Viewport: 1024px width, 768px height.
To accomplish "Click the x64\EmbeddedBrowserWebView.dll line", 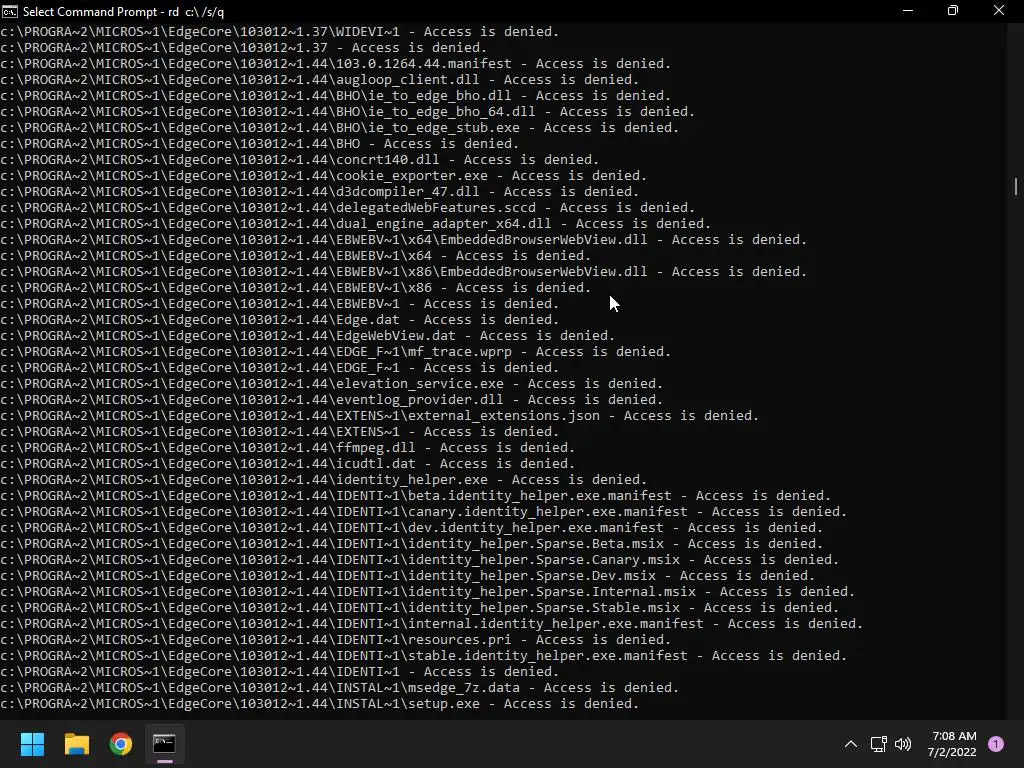I will [404, 240].
